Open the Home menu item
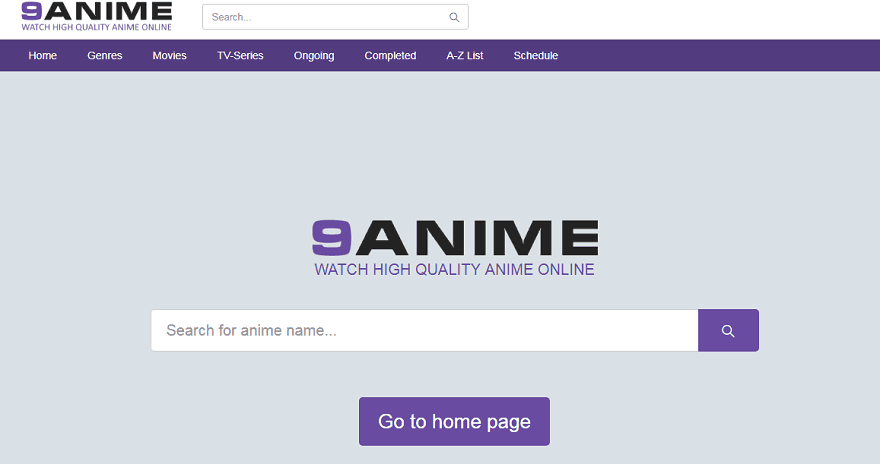Screen dimensions: 880x464 click(43, 56)
